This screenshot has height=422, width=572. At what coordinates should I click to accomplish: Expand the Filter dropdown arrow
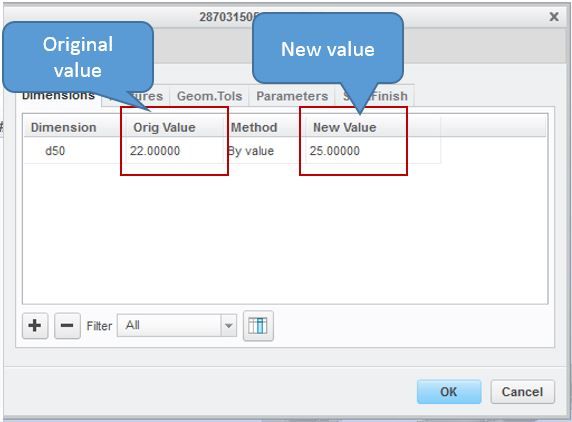click(x=228, y=325)
